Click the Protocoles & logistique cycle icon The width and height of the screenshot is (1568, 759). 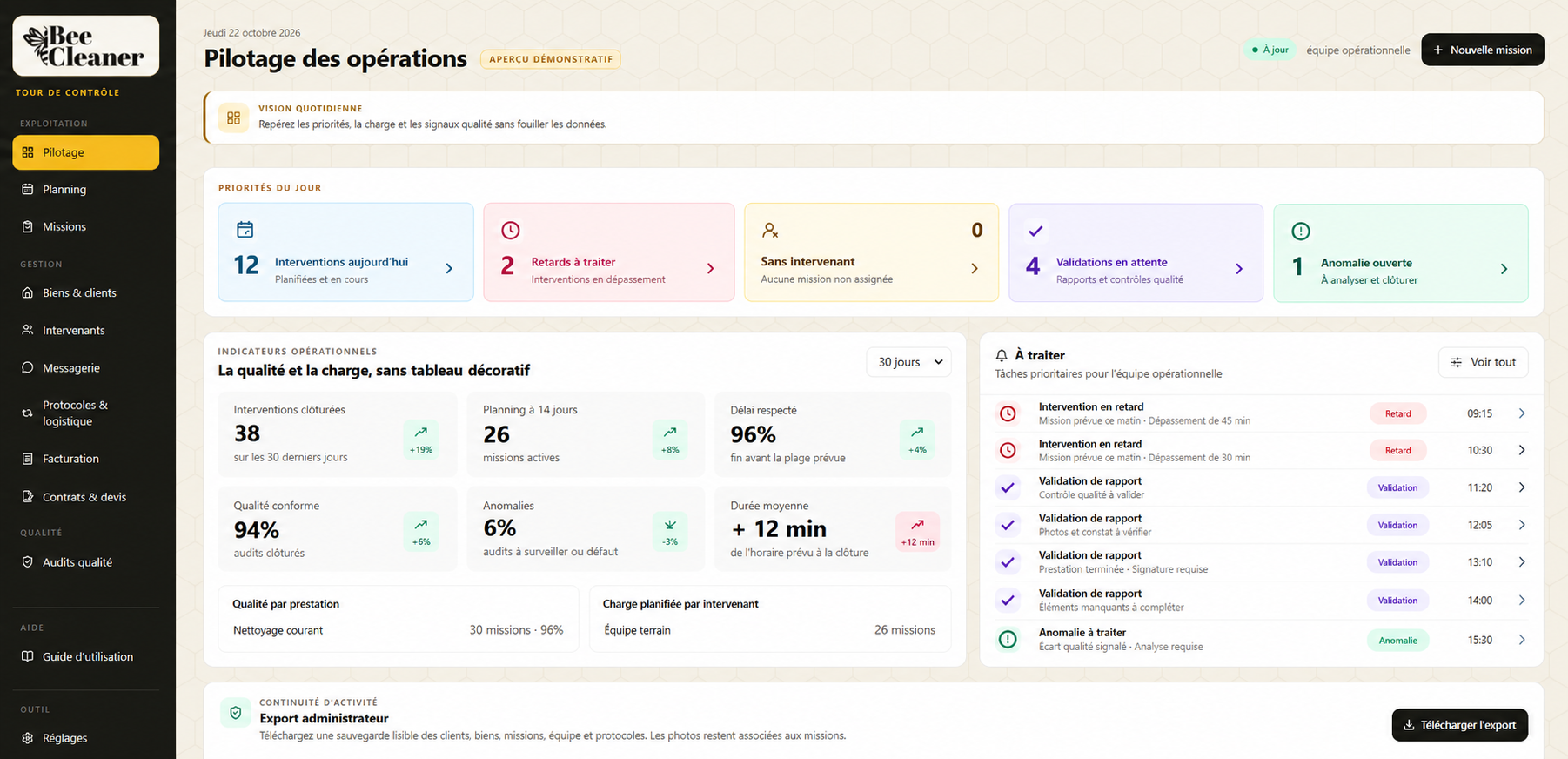click(x=28, y=413)
